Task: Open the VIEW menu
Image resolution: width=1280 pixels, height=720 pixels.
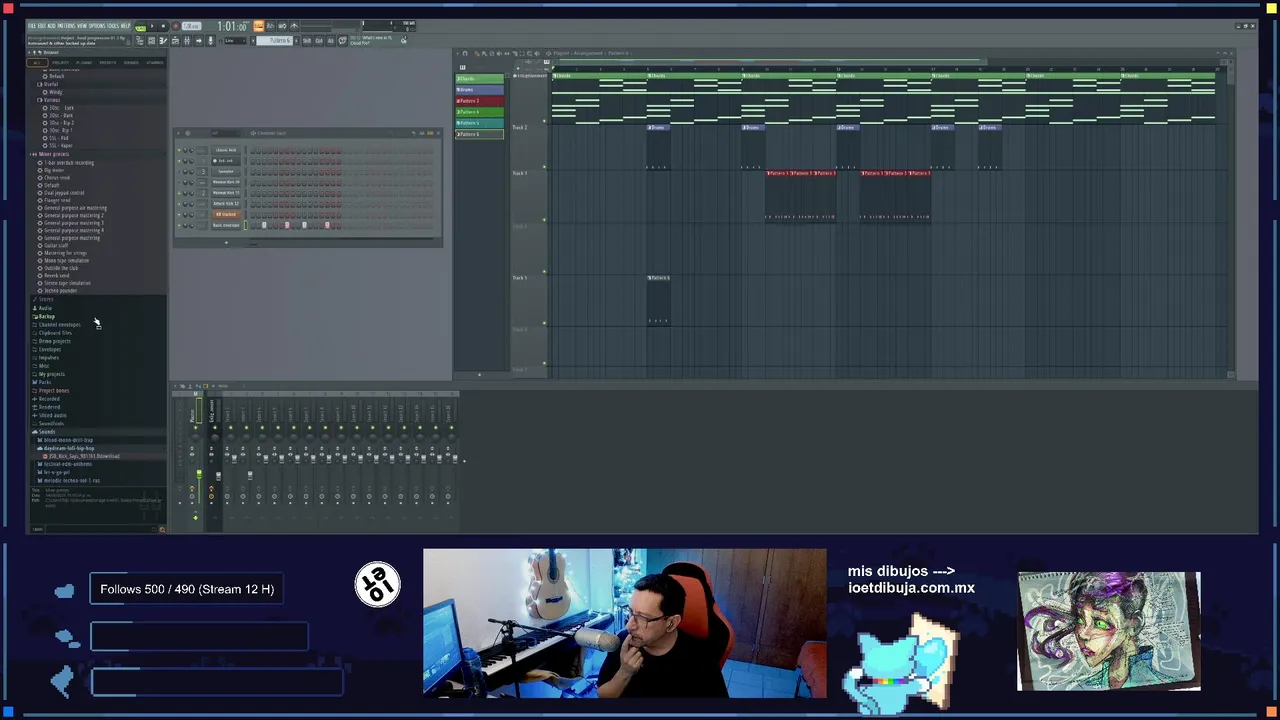Action: (x=82, y=26)
